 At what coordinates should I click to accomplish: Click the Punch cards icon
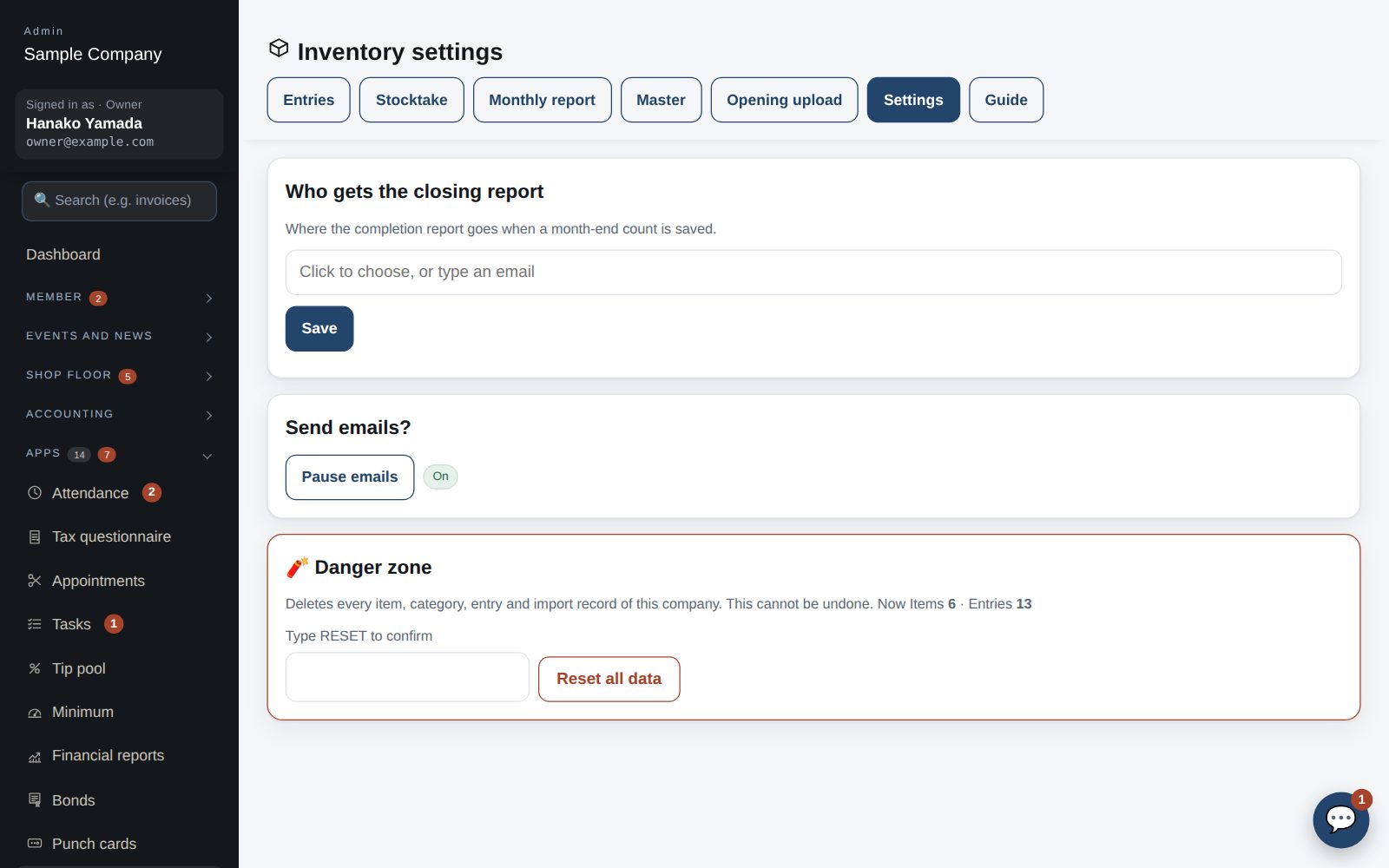pos(35,844)
